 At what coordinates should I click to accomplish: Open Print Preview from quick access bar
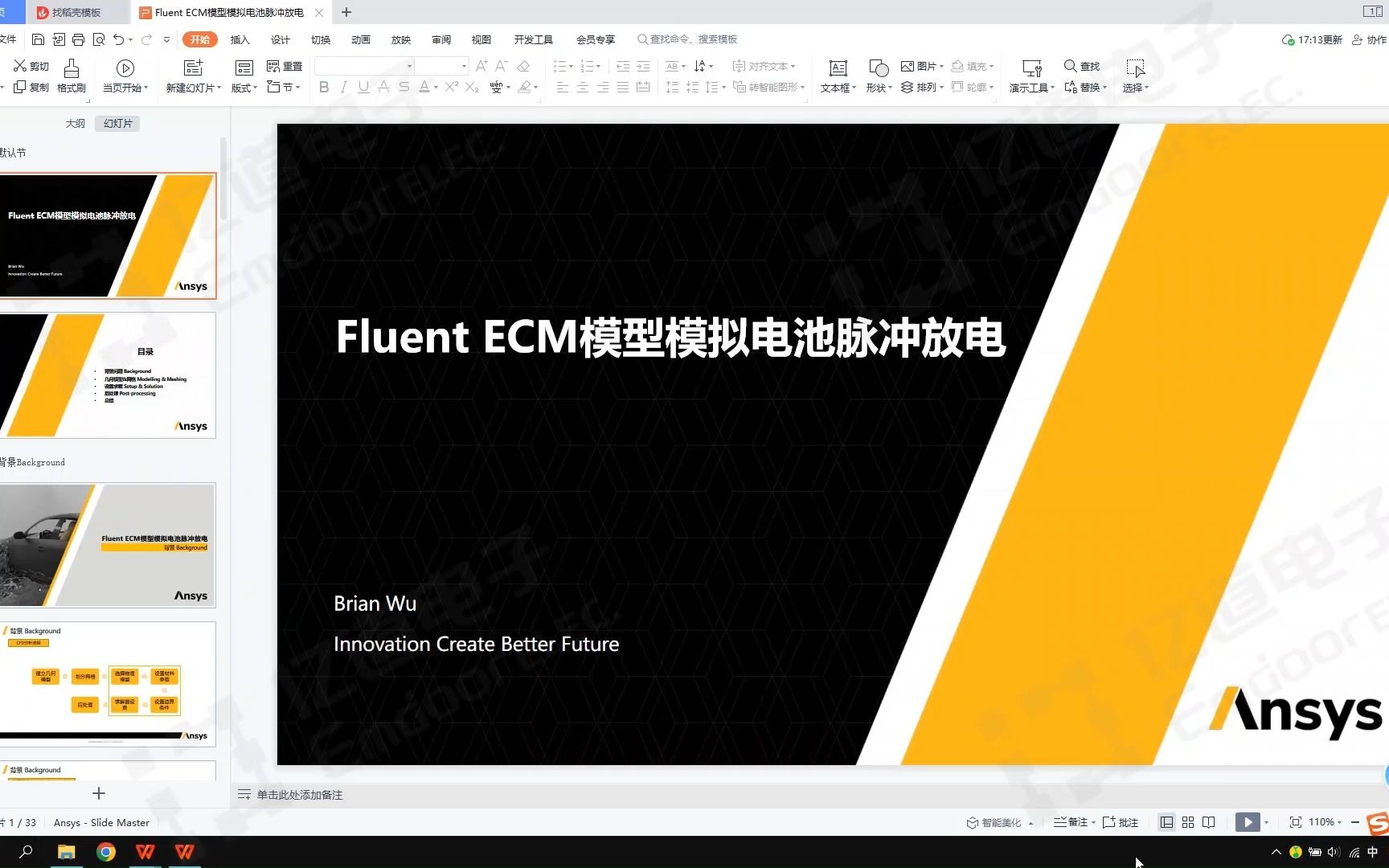(x=99, y=39)
